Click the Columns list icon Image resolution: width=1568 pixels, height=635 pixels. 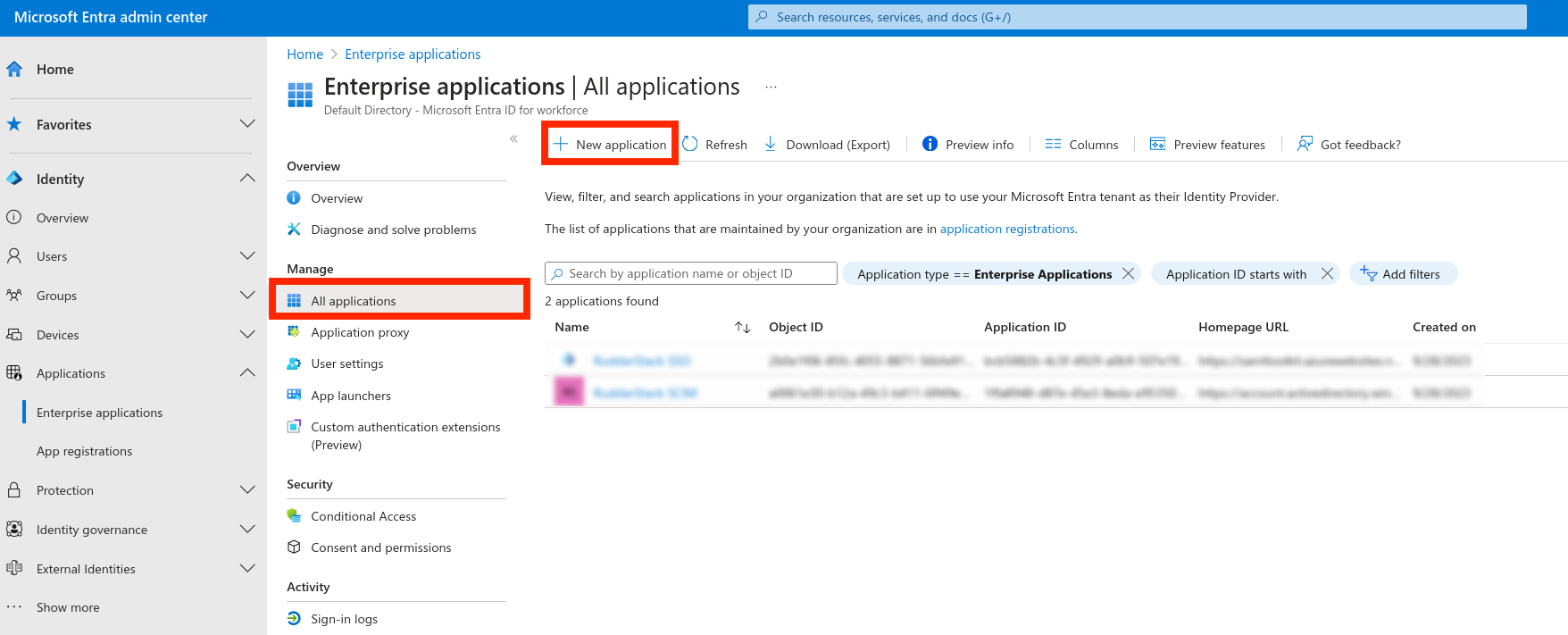pyautogui.click(x=1053, y=144)
